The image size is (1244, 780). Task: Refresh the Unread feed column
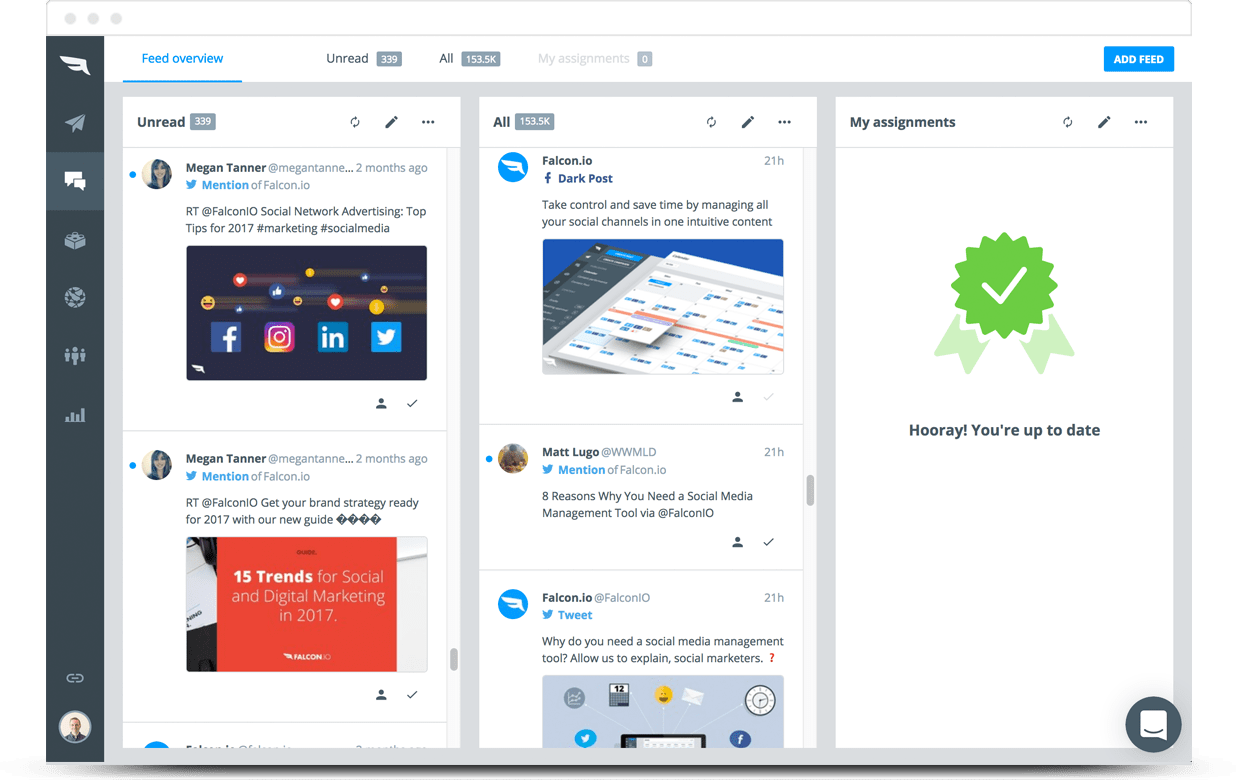[355, 122]
